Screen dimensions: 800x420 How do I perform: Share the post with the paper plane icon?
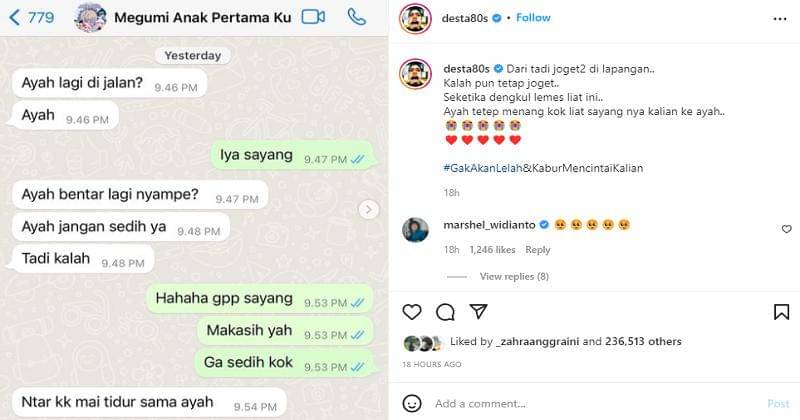point(479,311)
